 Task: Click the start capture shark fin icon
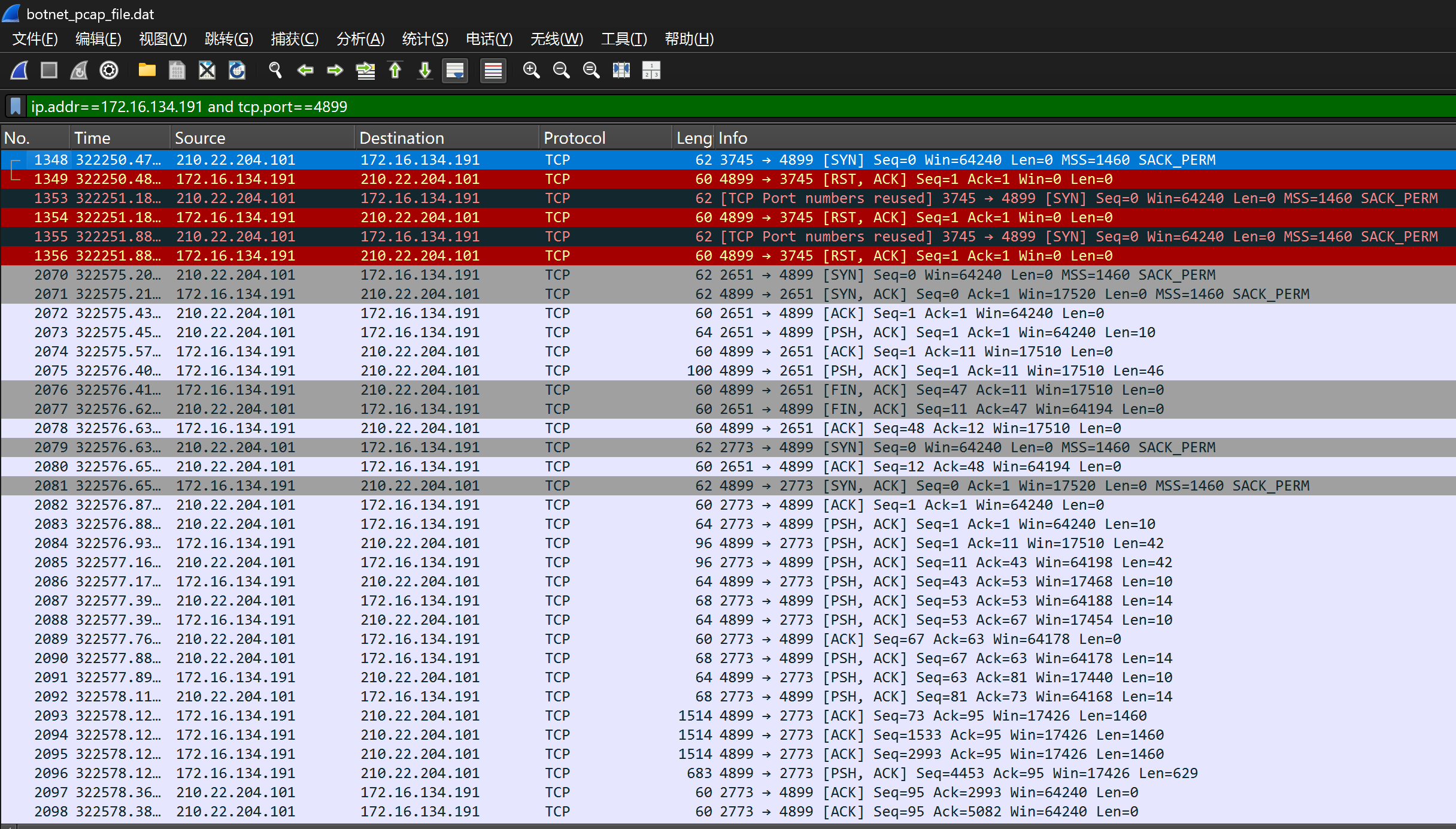coord(19,71)
